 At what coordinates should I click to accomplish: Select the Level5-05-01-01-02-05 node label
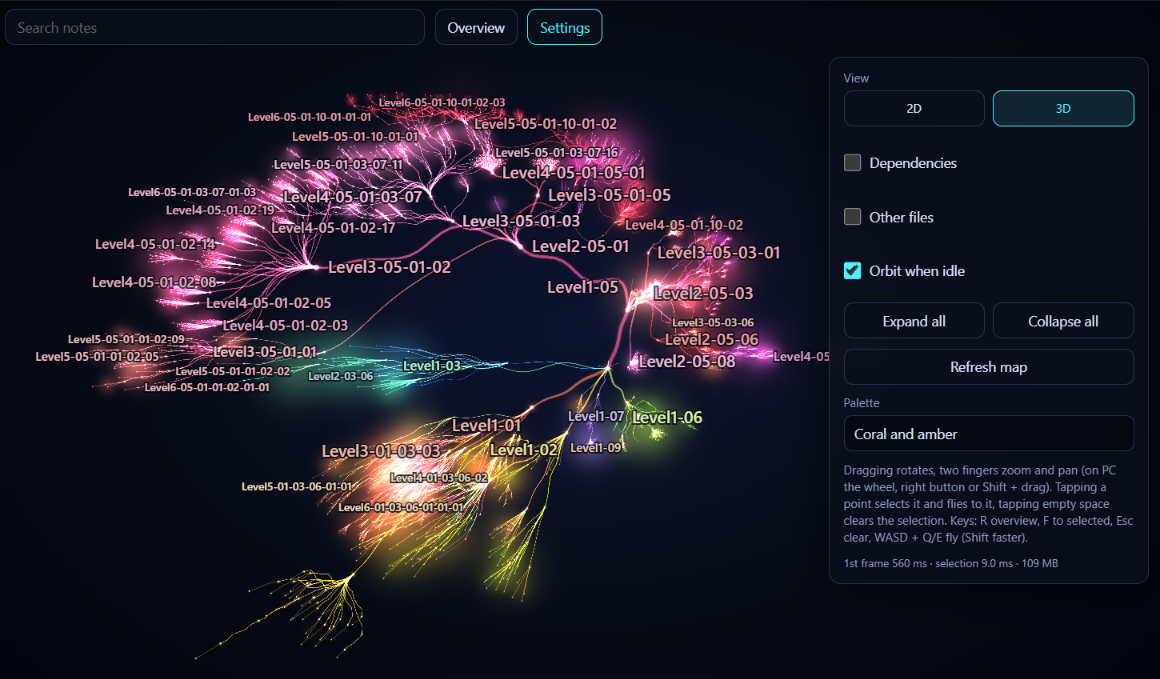coord(97,357)
